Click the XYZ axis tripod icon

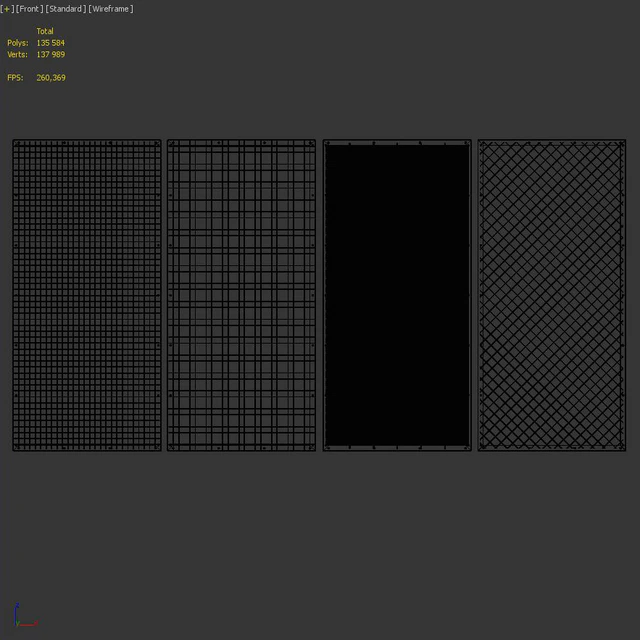click(26, 616)
